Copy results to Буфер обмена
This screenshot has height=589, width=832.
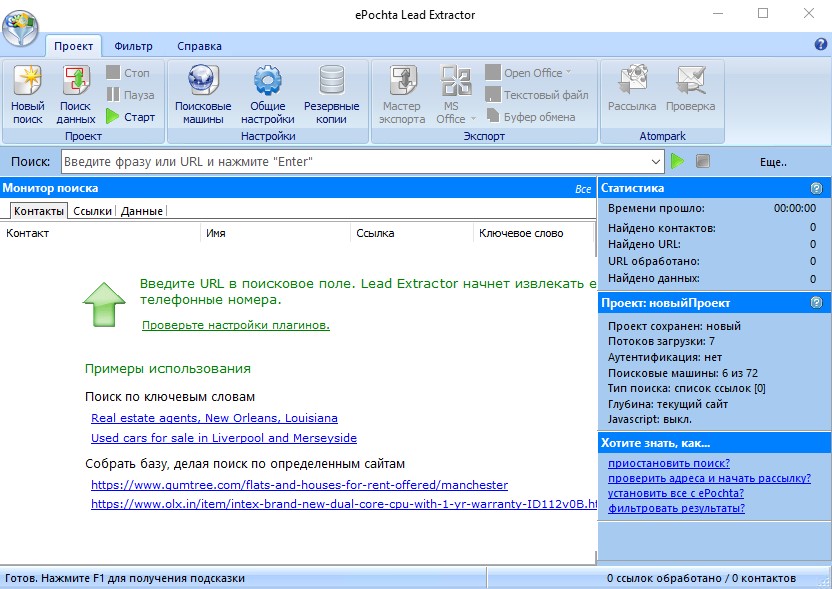(x=531, y=117)
